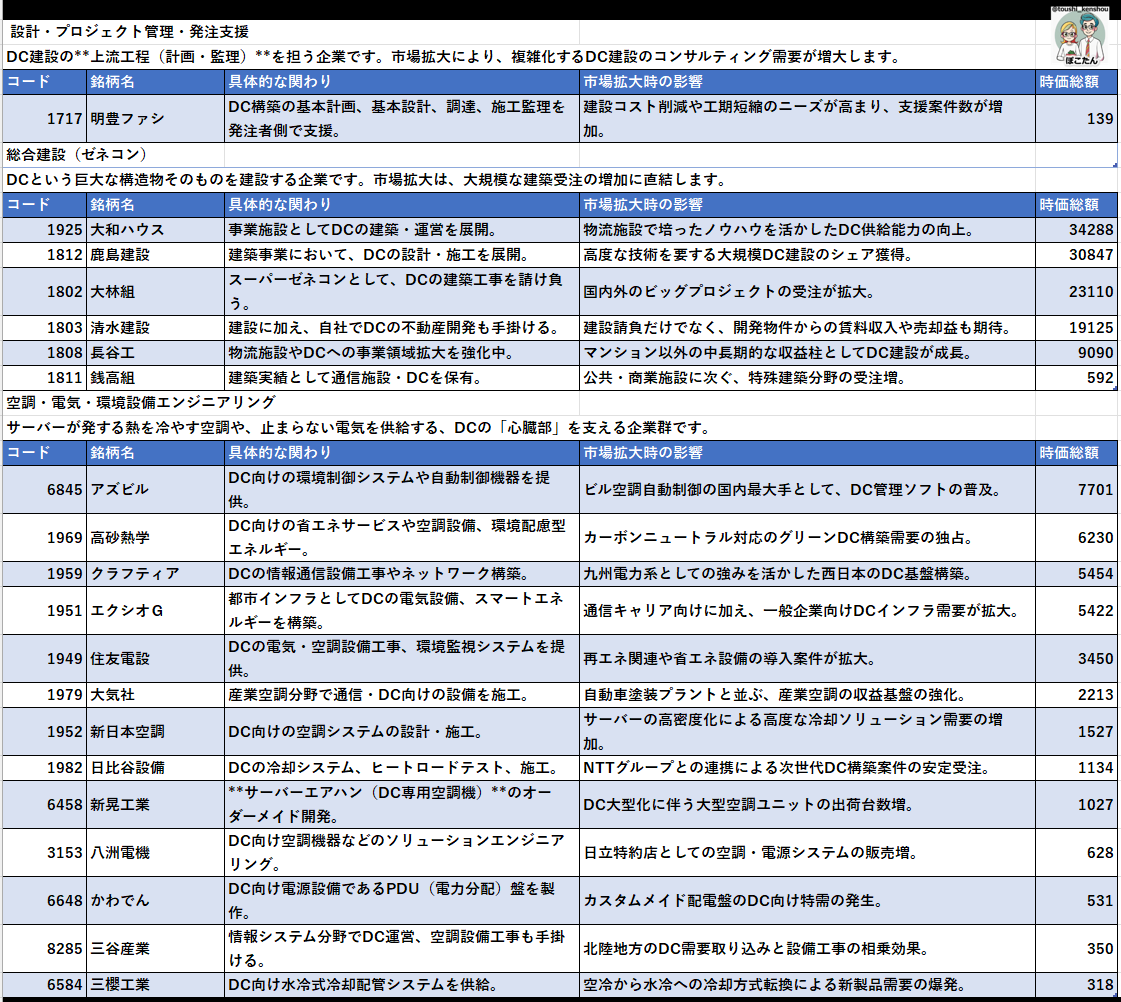
Task: Select the code cell 6584
Action: [44, 986]
